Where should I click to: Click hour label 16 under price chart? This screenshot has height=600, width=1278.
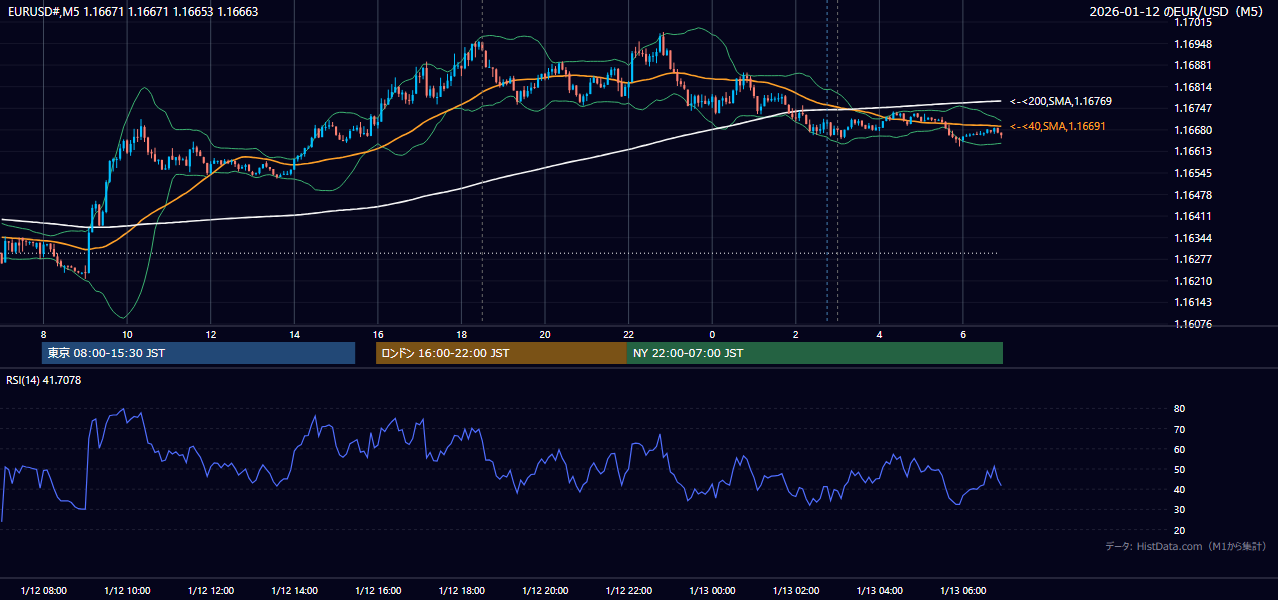pyautogui.click(x=378, y=334)
